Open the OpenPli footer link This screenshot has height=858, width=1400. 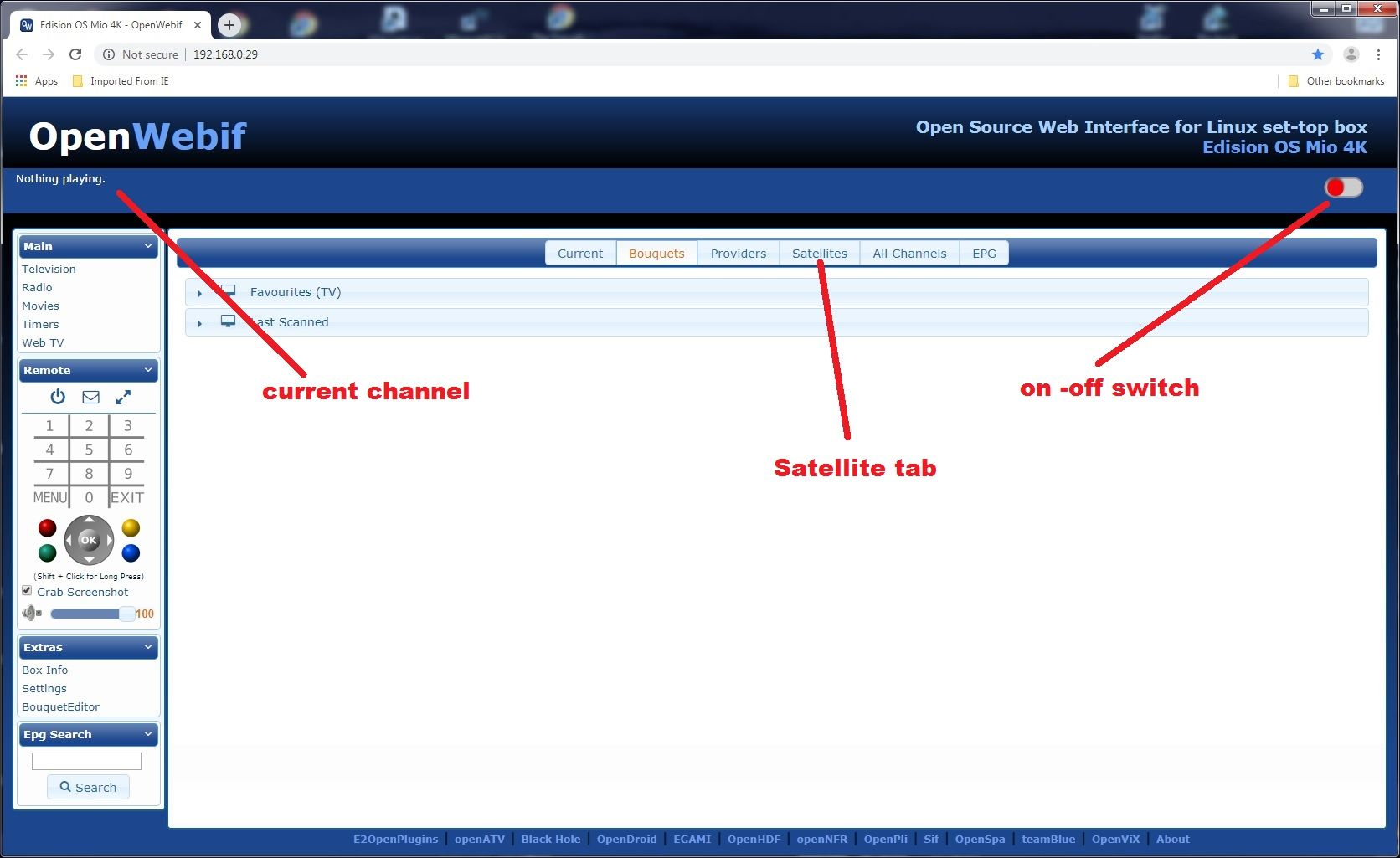pyautogui.click(x=886, y=839)
